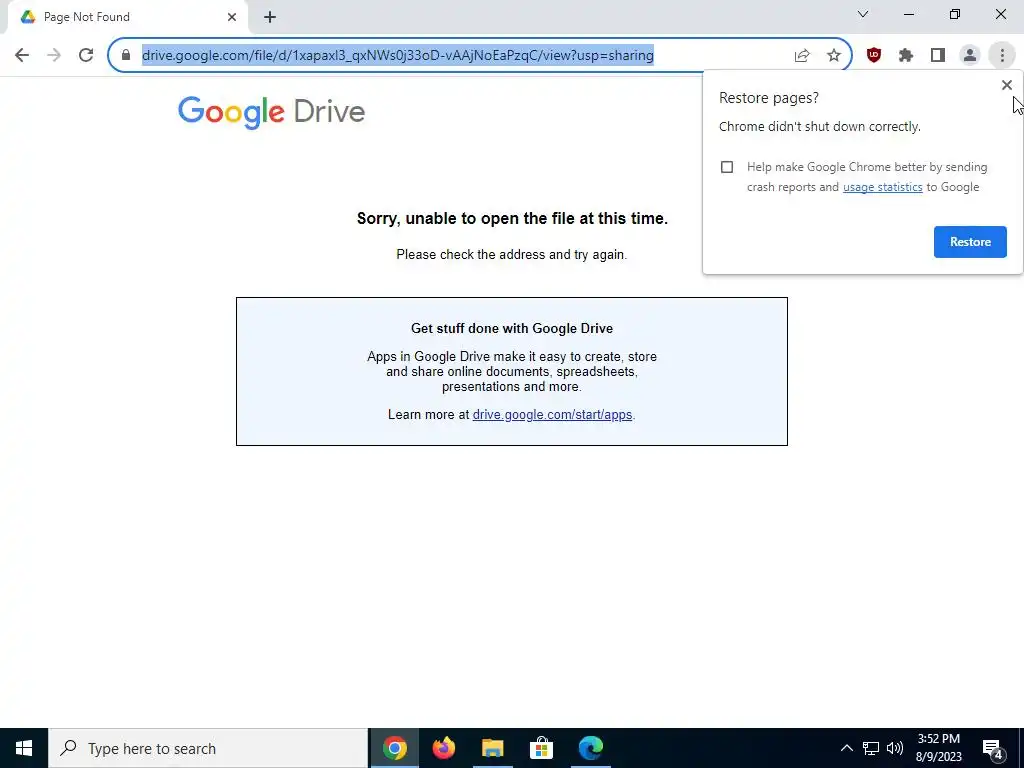Open the drive.google.com/start/apps link

click(552, 415)
